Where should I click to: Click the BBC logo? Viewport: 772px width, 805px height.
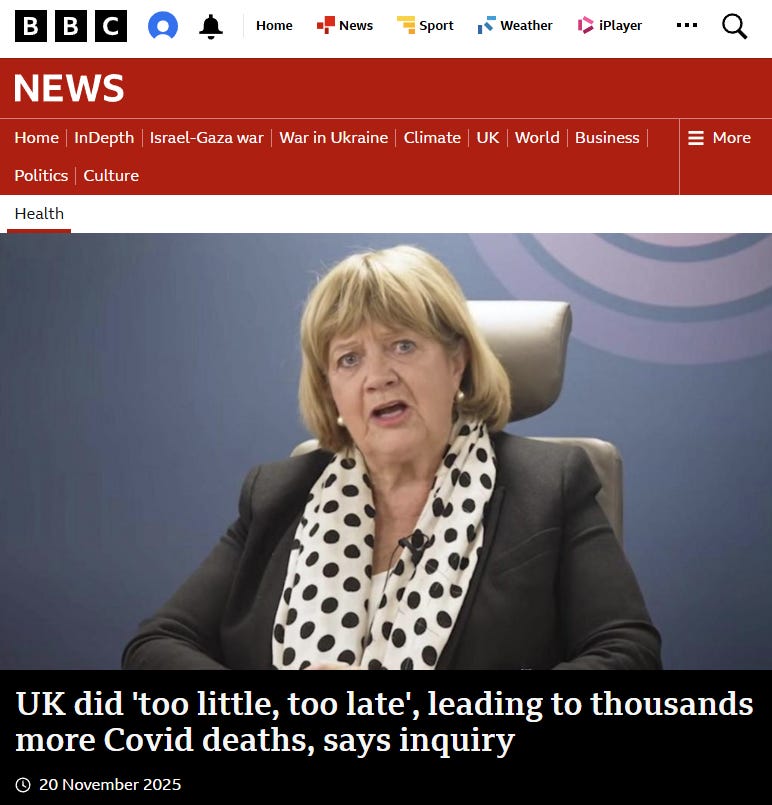[x=71, y=26]
